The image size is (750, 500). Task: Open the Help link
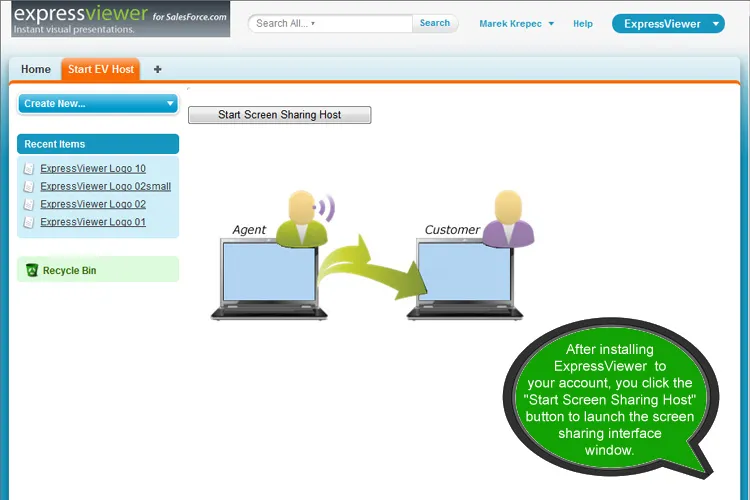583,23
